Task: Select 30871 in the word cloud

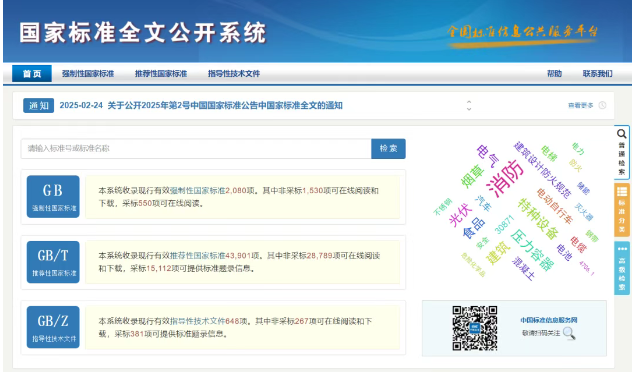Action: 504,225
